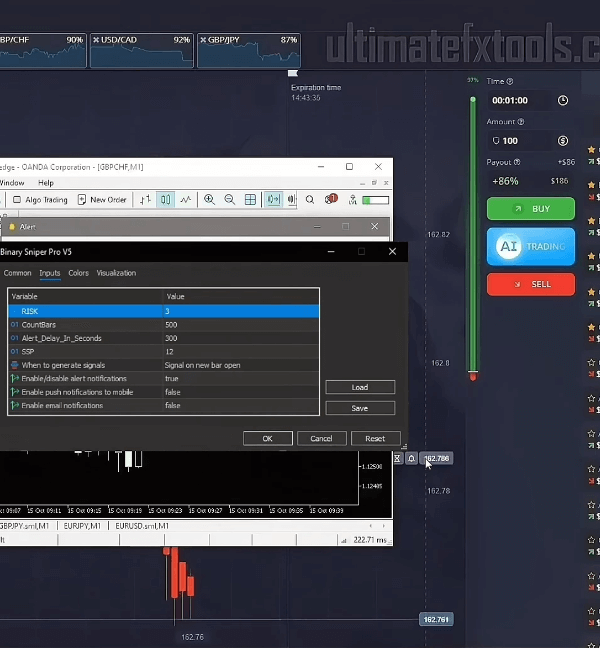This screenshot has width=600, height=648.
Task: Open the Window menu in MetaTrader
Action: [x=12, y=183]
